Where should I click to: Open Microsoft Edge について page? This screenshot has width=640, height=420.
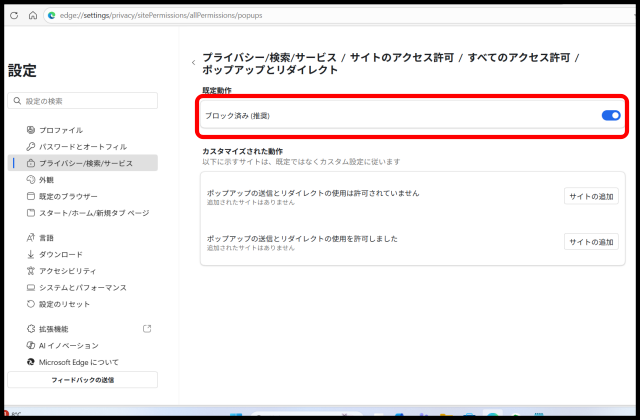tap(82, 362)
